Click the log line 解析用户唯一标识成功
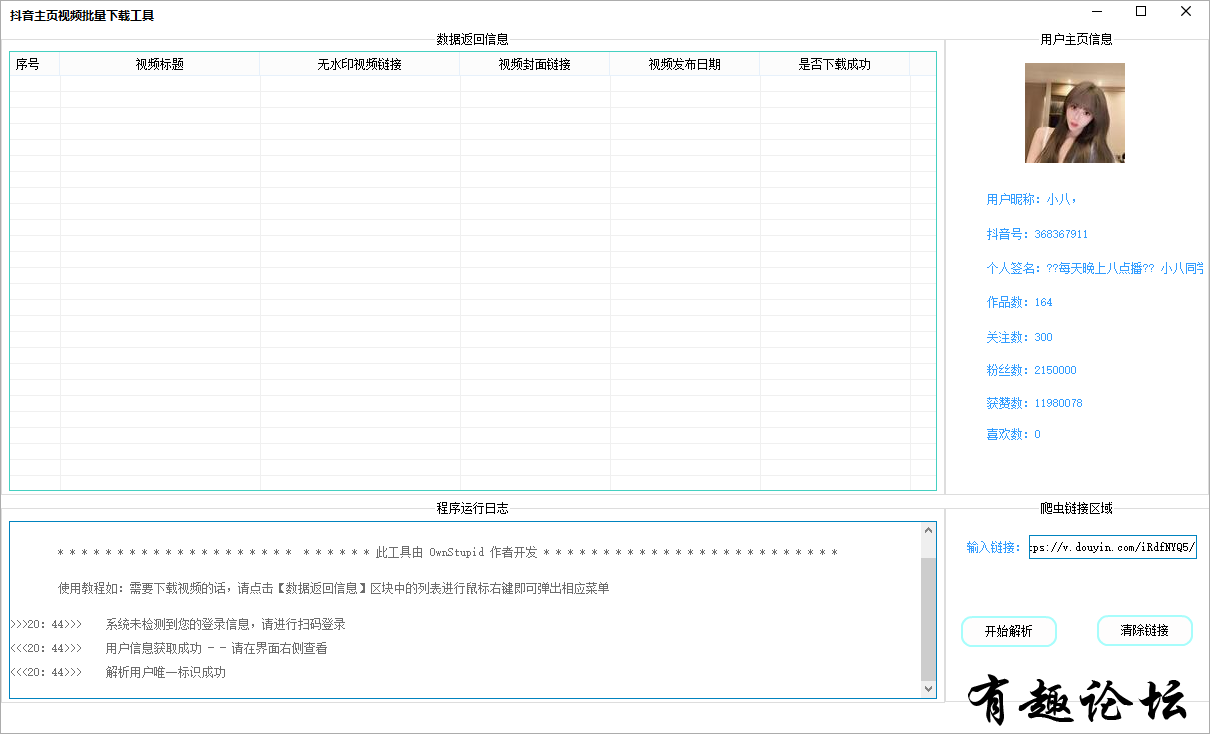Image resolution: width=1210 pixels, height=734 pixels. click(x=118, y=672)
